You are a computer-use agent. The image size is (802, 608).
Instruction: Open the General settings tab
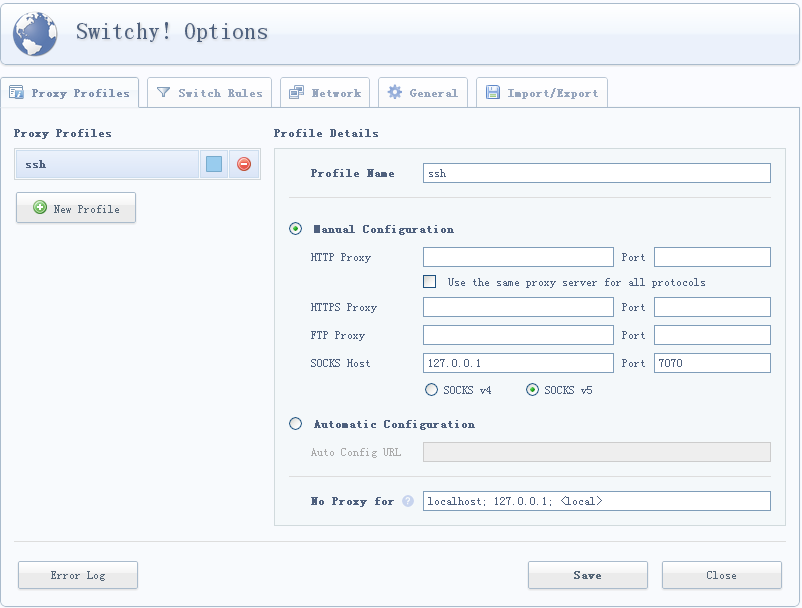pos(422,93)
